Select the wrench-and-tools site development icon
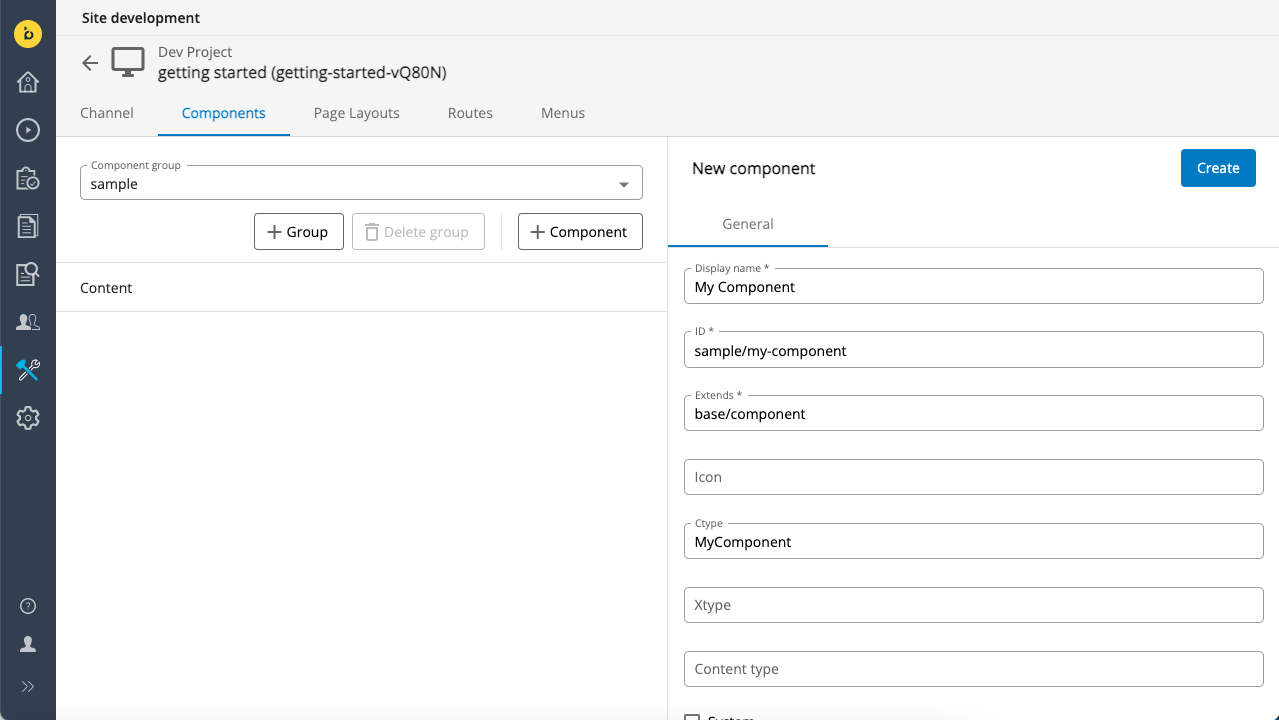The image size is (1279, 720). [x=28, y=370]
